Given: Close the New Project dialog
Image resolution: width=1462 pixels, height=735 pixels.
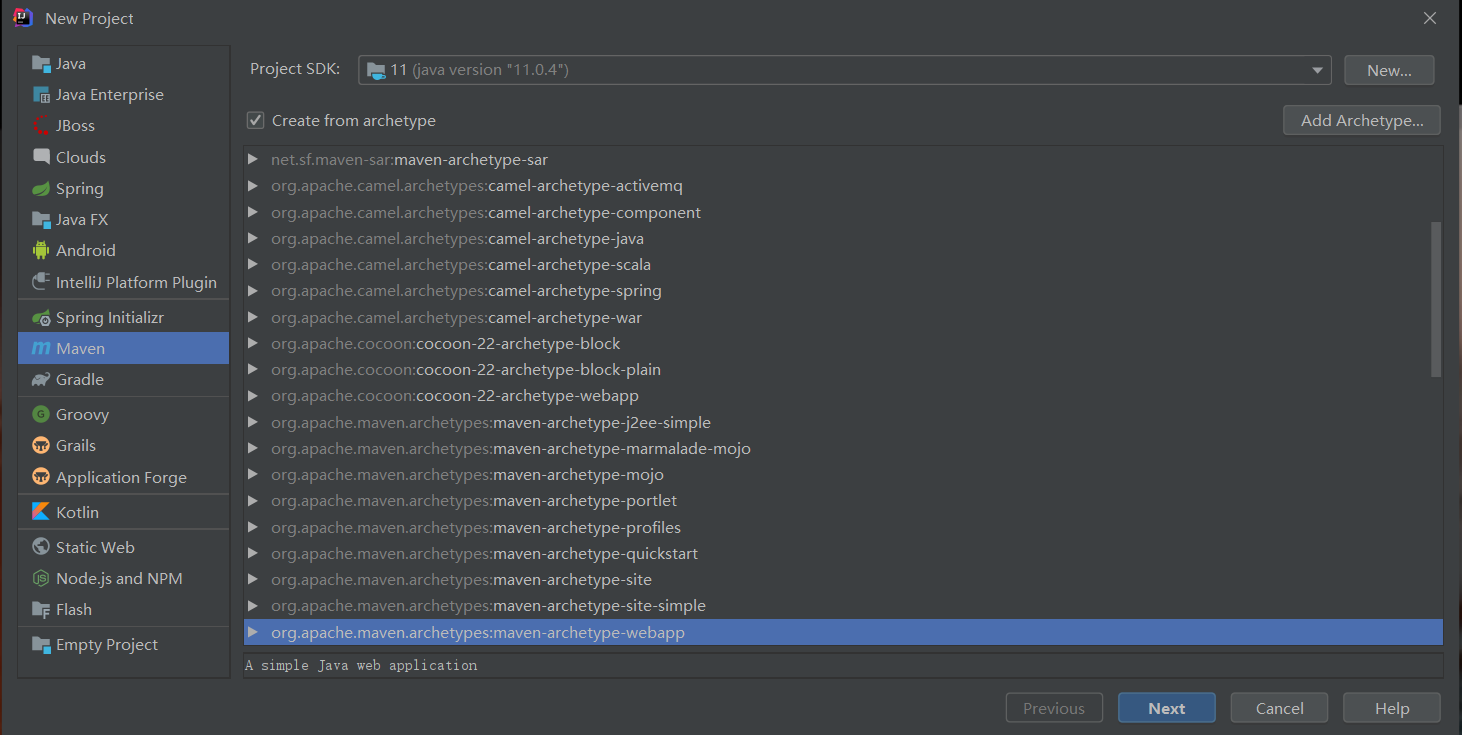Looking at the screenshot, I should pyautogui.click(x=1430, y=18).
